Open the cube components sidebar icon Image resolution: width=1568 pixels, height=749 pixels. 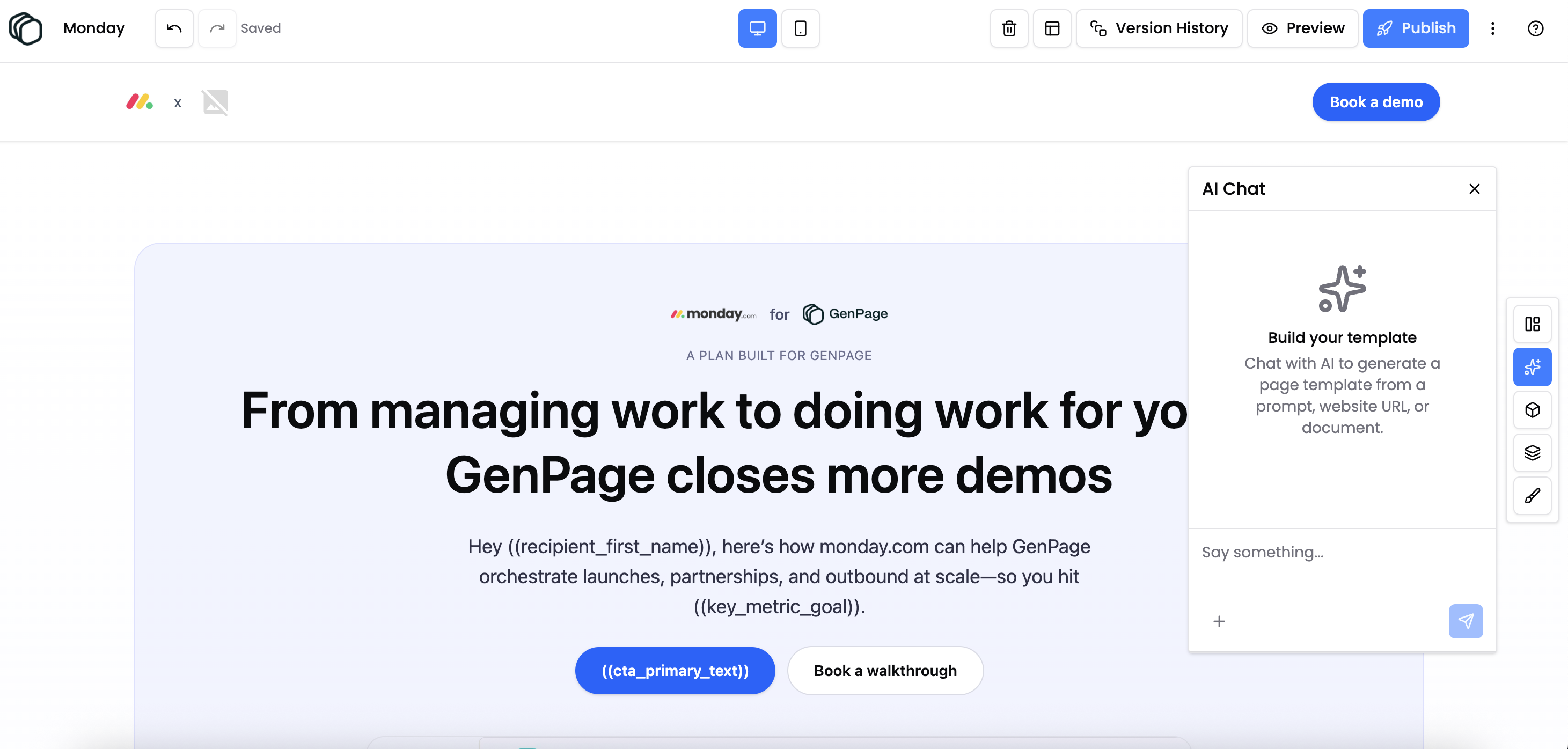pyautogui.click(x=1532, y=409)
